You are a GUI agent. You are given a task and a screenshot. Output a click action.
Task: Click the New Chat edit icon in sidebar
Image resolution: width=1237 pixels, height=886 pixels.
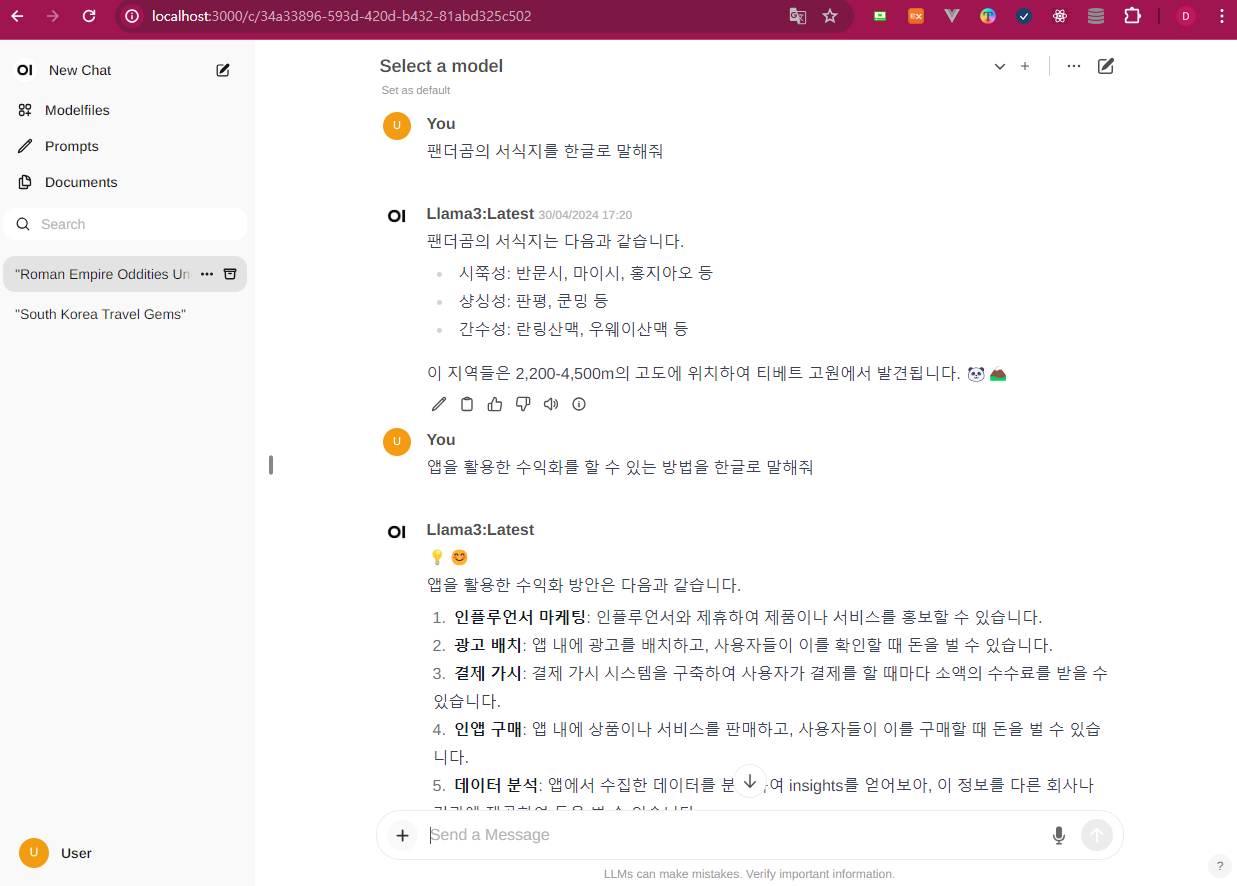coord(223,70)
